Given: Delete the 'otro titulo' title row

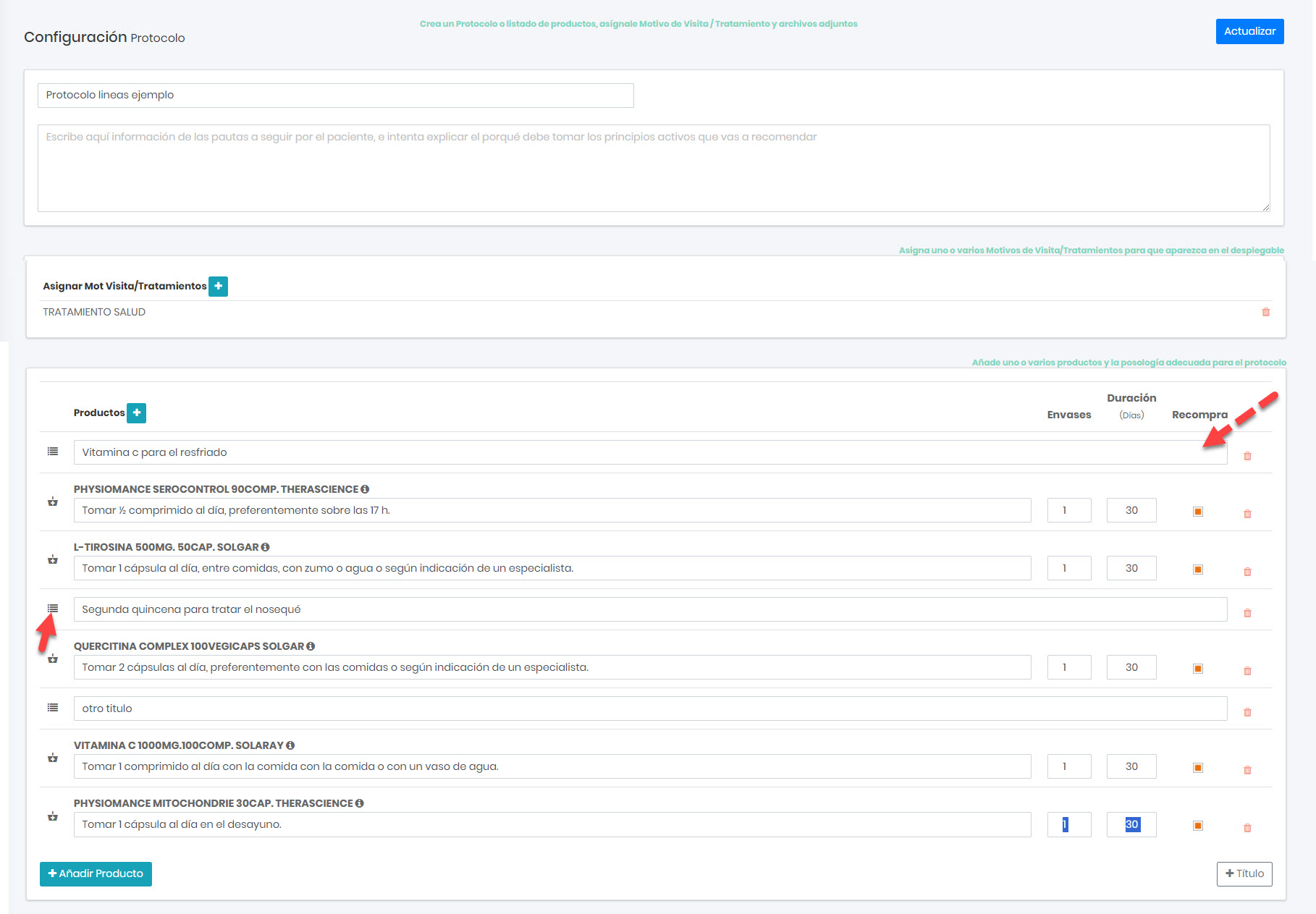Looking at the screenshot, I should pyautogui.click(x=1247, y=712).
